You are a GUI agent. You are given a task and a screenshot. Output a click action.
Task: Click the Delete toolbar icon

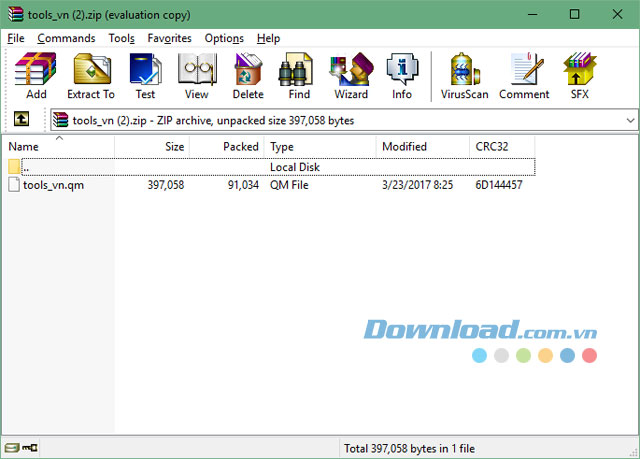coord(248,76)
